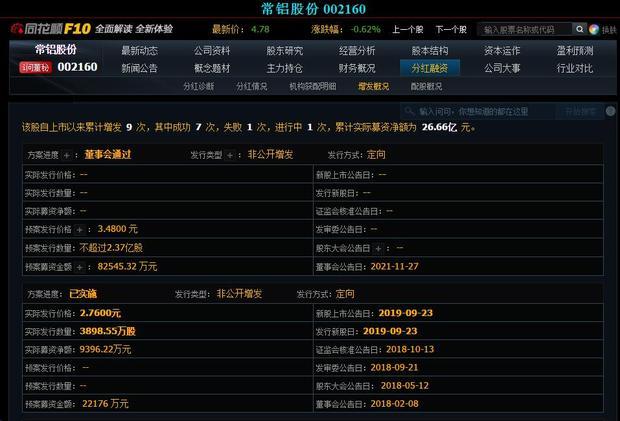Open the 公司大事 tab
This screenshot has height=421, width=620.
502,68
